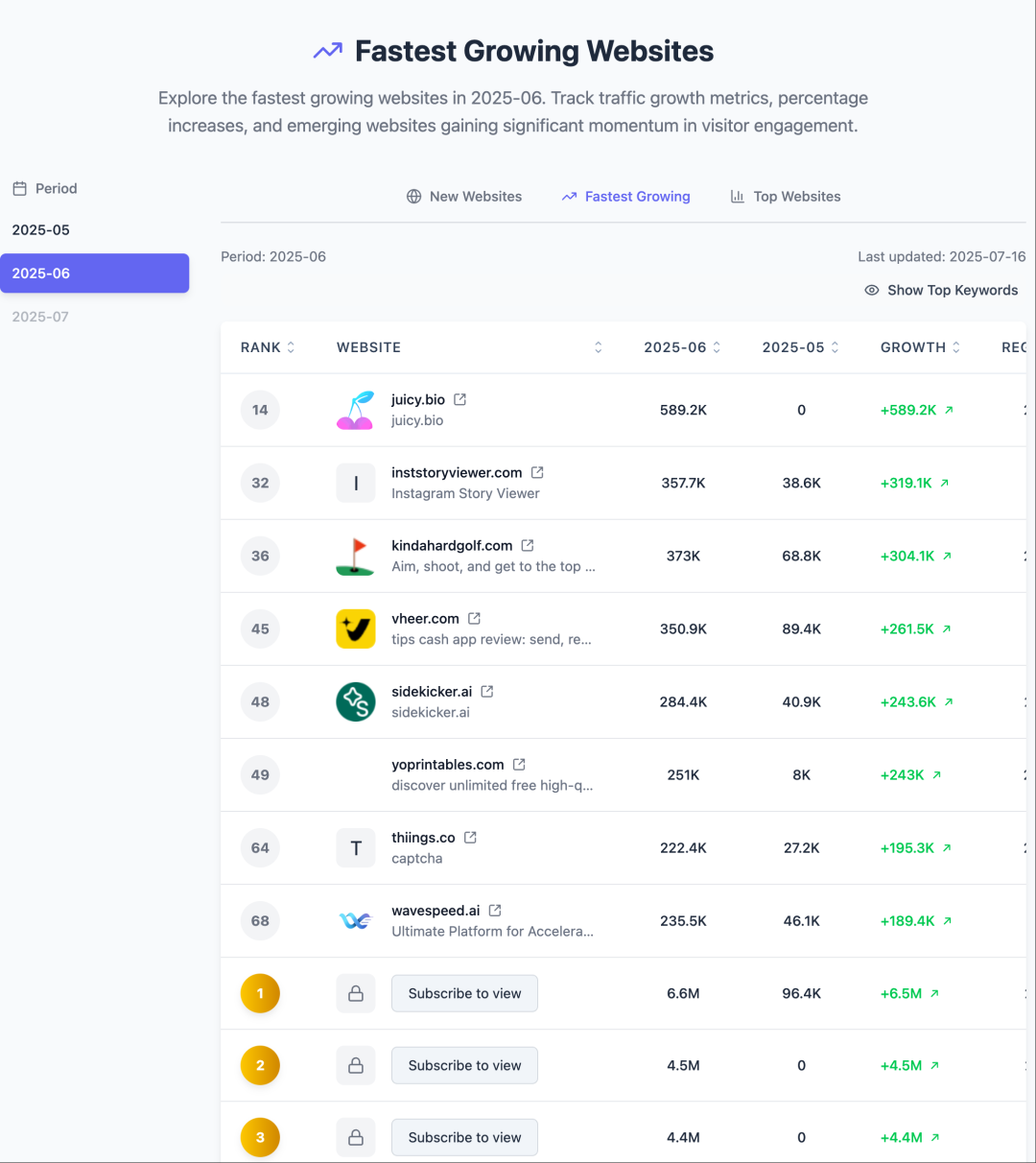Click the juicy.bio cherry logo
The width and height of the screenshot is (1036, 1163).
(356, 410)
